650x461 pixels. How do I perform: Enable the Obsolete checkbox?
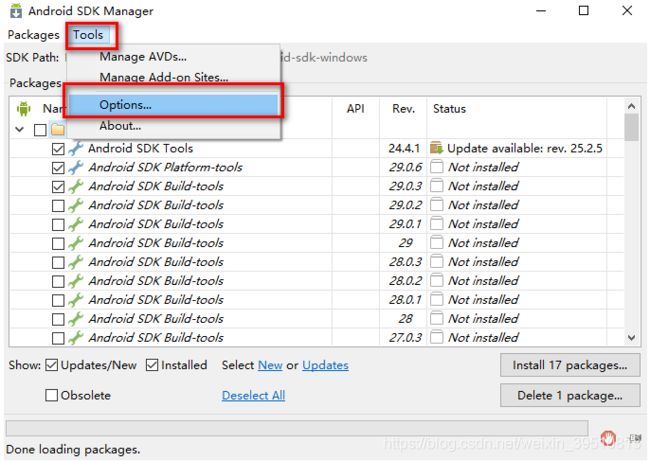(51, 395)
